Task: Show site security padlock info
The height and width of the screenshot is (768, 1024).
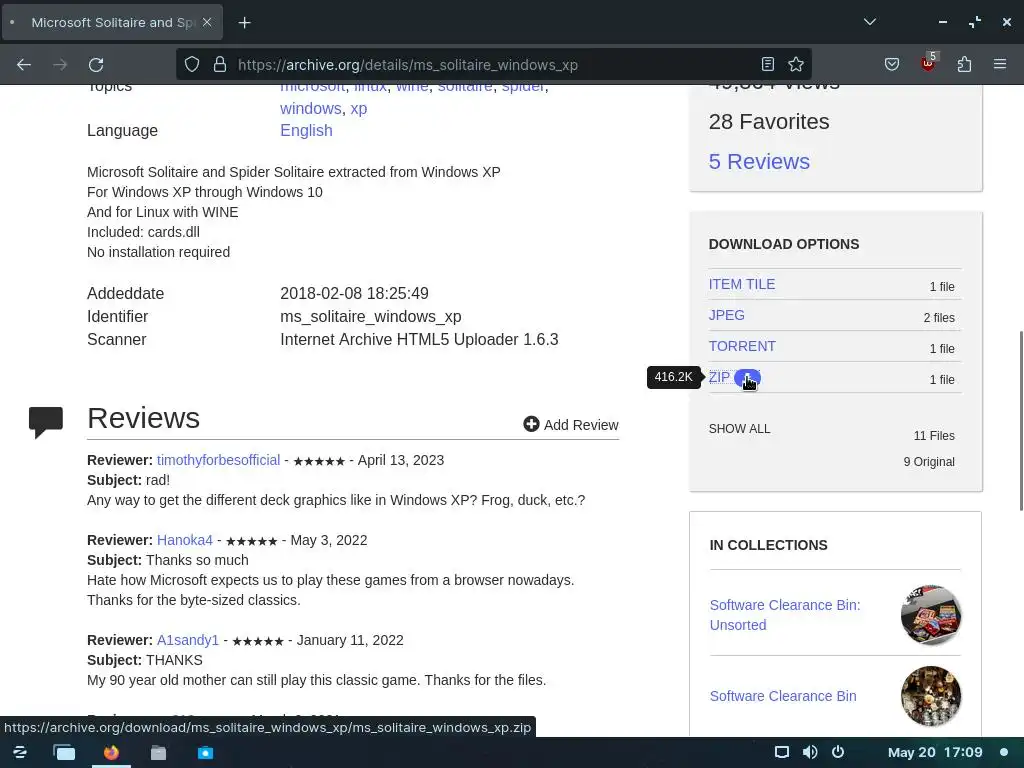Action: [x=220, y=64]
